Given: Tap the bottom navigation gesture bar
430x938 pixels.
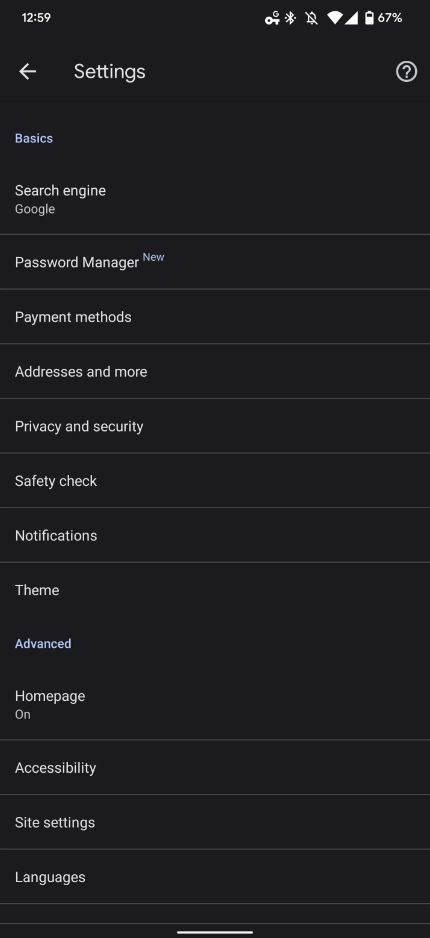Looking at the screenshot, I should pos(215,931).
